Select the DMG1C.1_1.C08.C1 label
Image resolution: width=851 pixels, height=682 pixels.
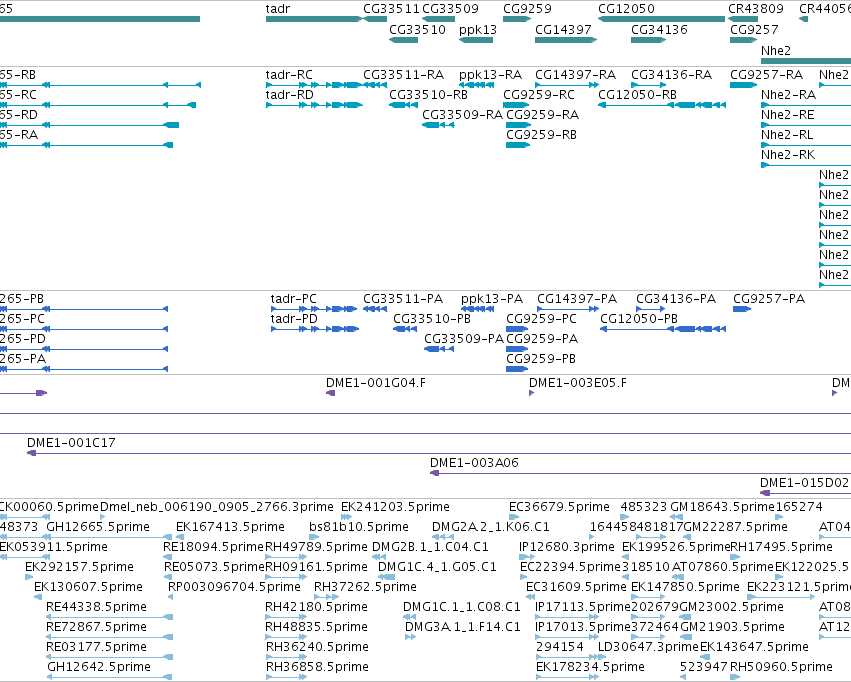(462, 607)
